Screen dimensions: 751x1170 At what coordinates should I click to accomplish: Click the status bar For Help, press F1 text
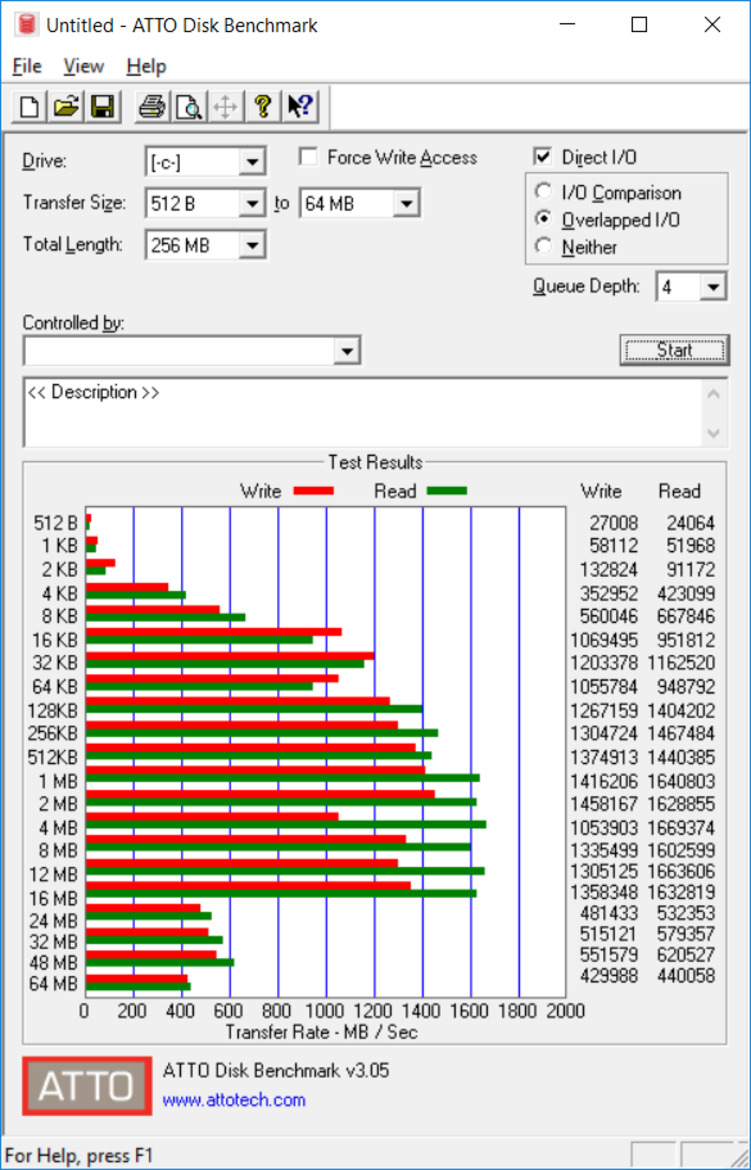point(78,1156)
